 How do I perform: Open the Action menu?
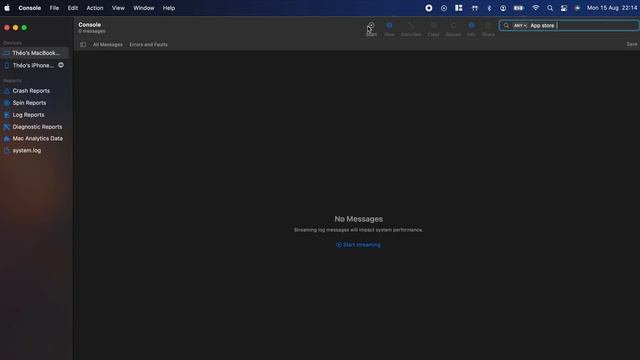pos(95,8)
